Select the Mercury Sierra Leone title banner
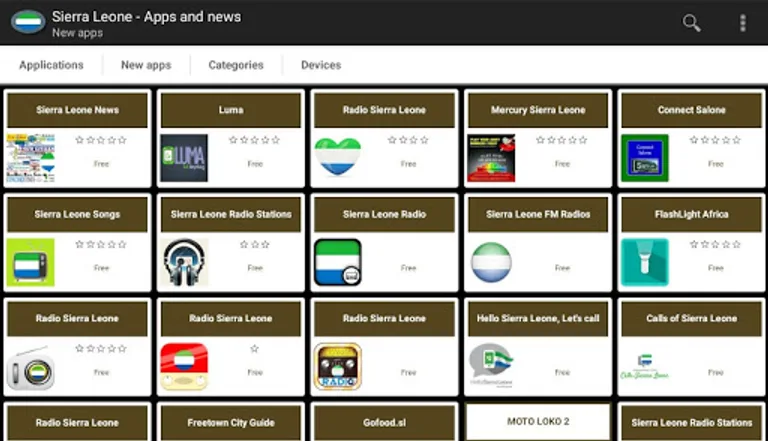The width and height of the screenshot is (768, 441). (x=538, y=110)
